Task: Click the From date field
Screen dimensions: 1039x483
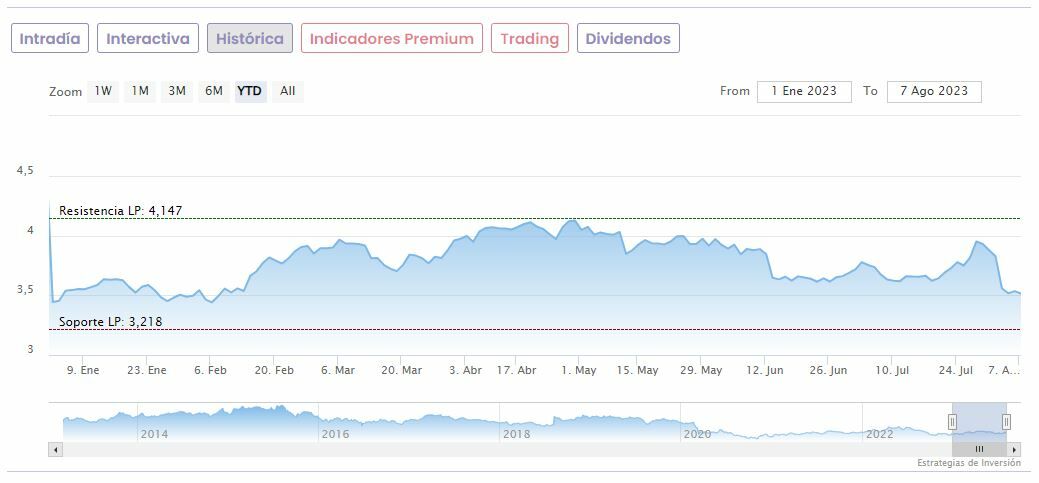Action: (804, 91)
